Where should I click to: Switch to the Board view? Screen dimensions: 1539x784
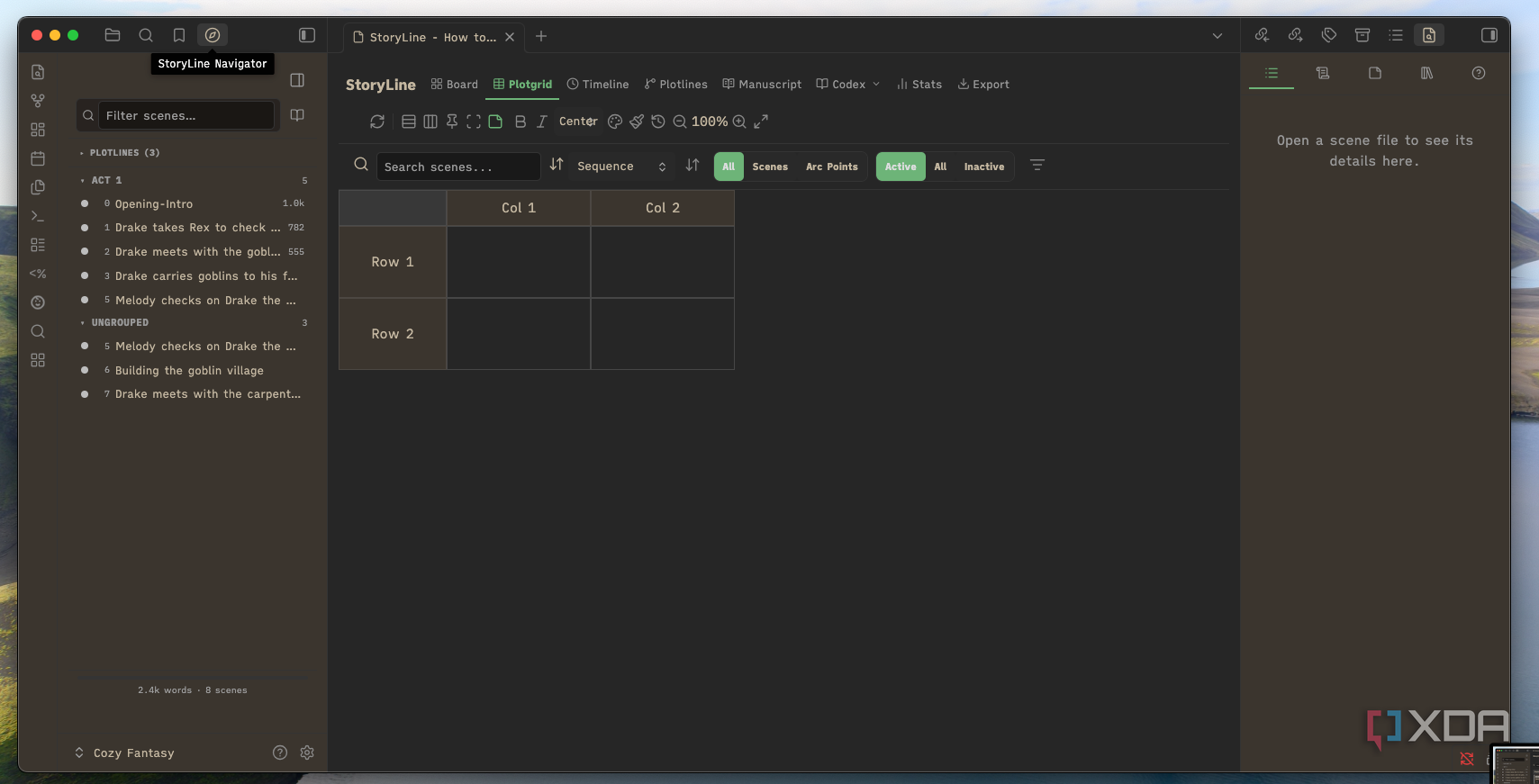tap(455, 85)
